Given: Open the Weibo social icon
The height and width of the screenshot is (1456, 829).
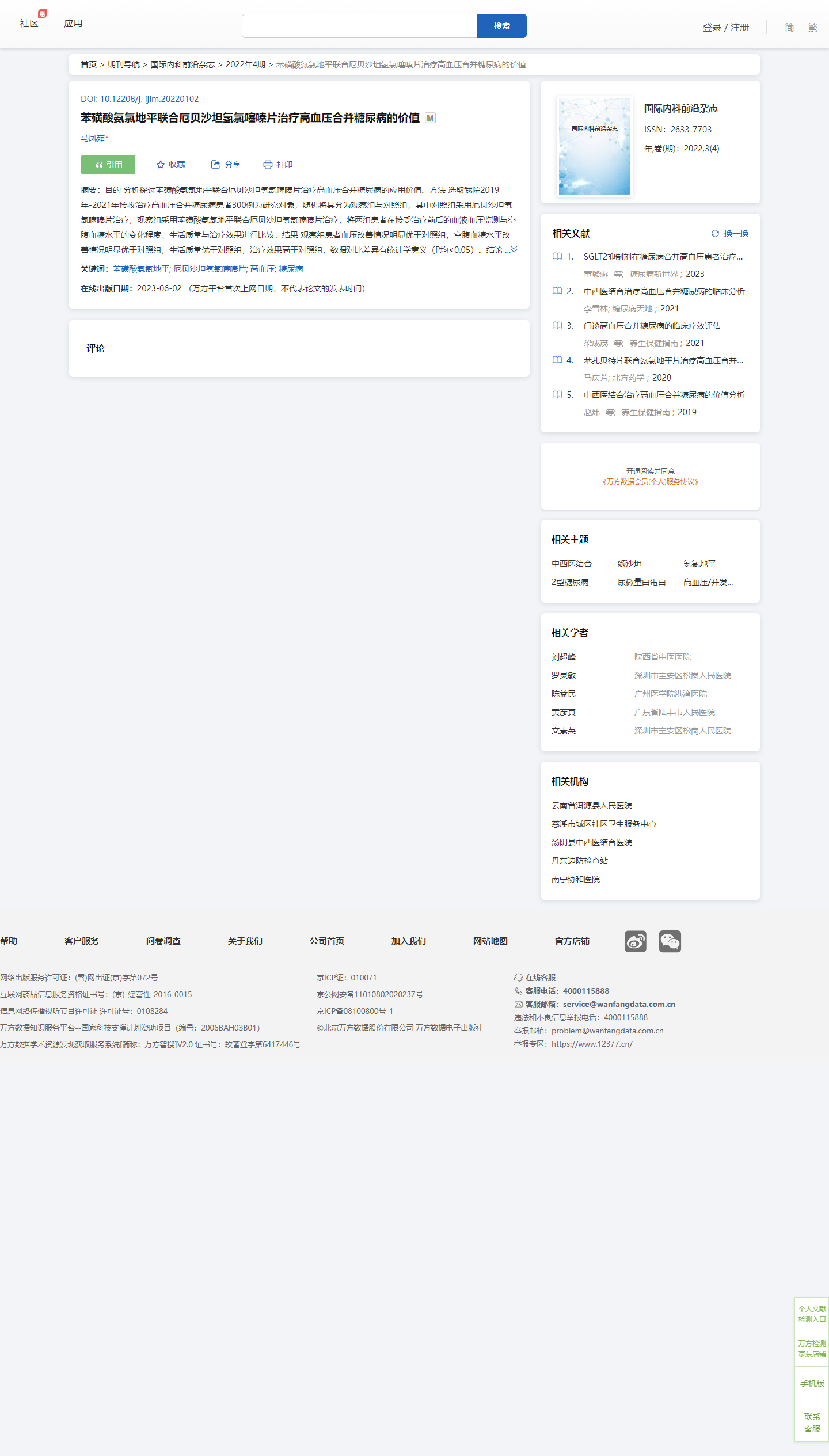Looking at the screenshot, I should coord(636,941).
